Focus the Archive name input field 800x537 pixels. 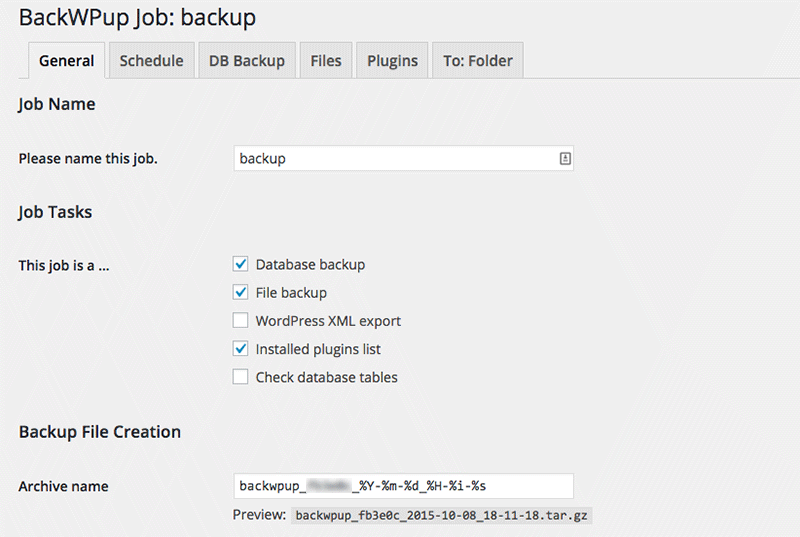point(402,486)
